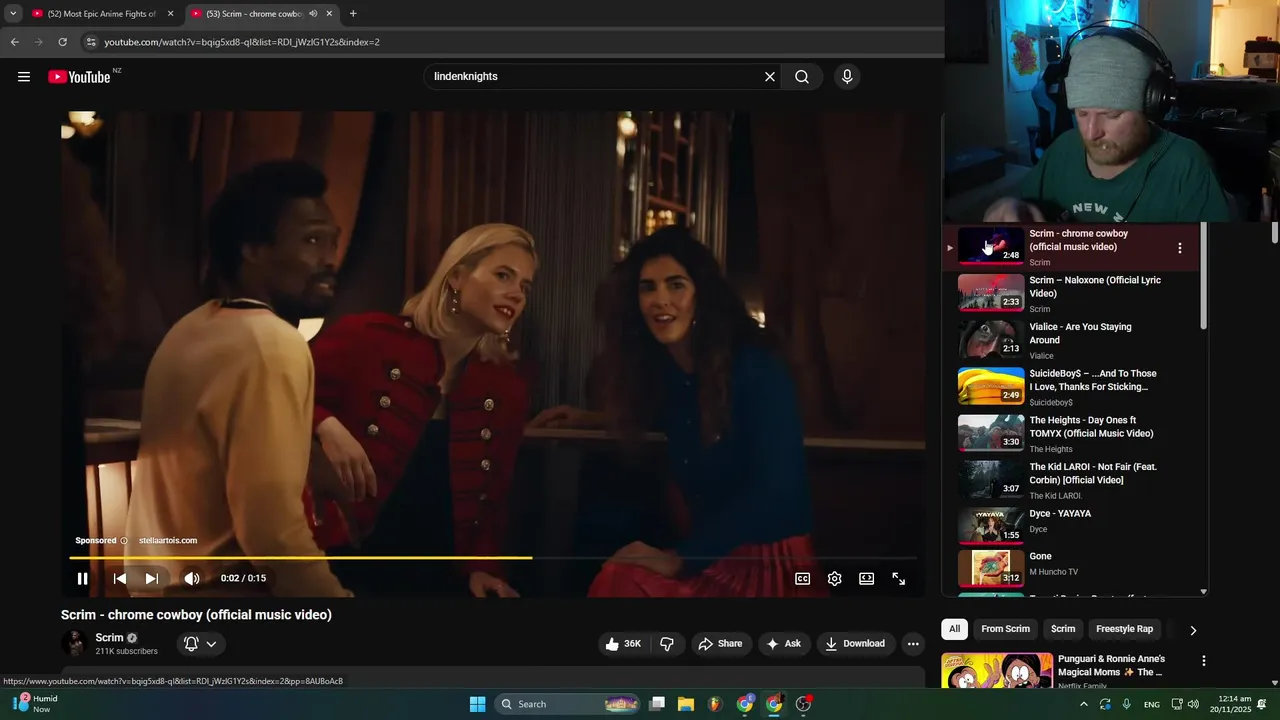Open a new browser tab
1280x720 pixels.
[353, 14]
